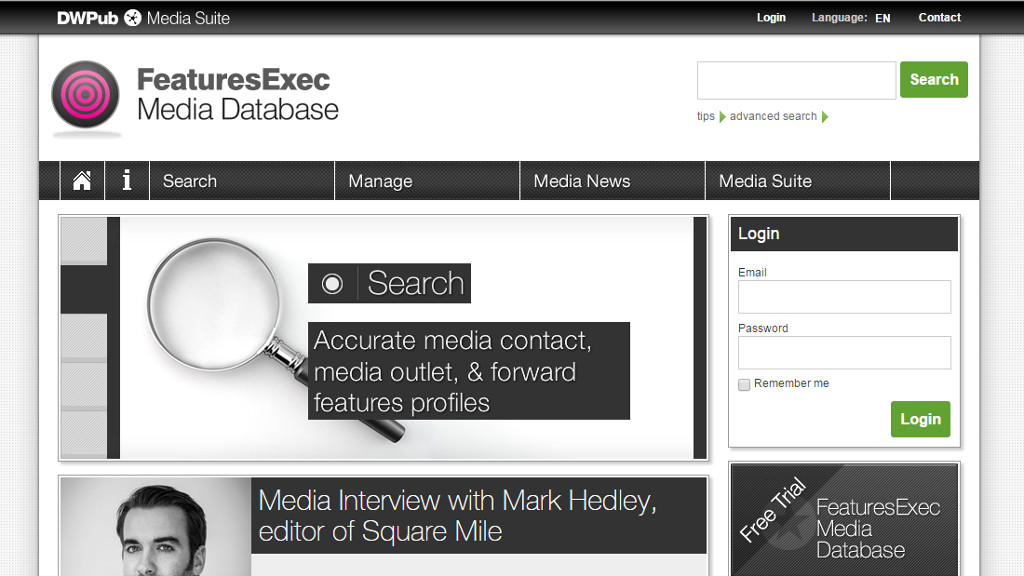Select a carousel slide thumbnail on the left
The width and height of the screenshot is (1024, 576).
coord(83,241)
